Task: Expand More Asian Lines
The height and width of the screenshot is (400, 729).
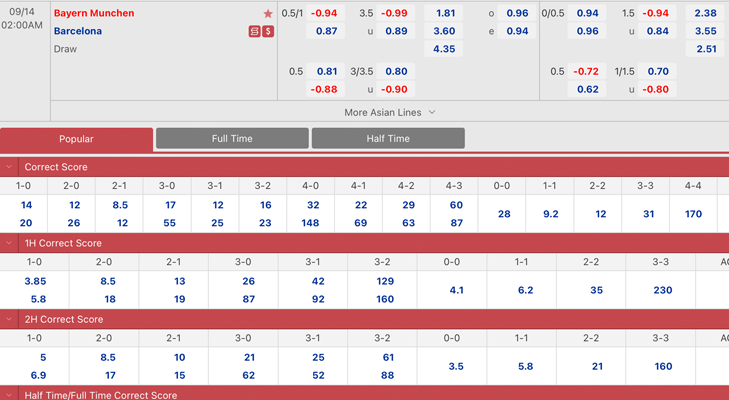Action: point(390,112)
